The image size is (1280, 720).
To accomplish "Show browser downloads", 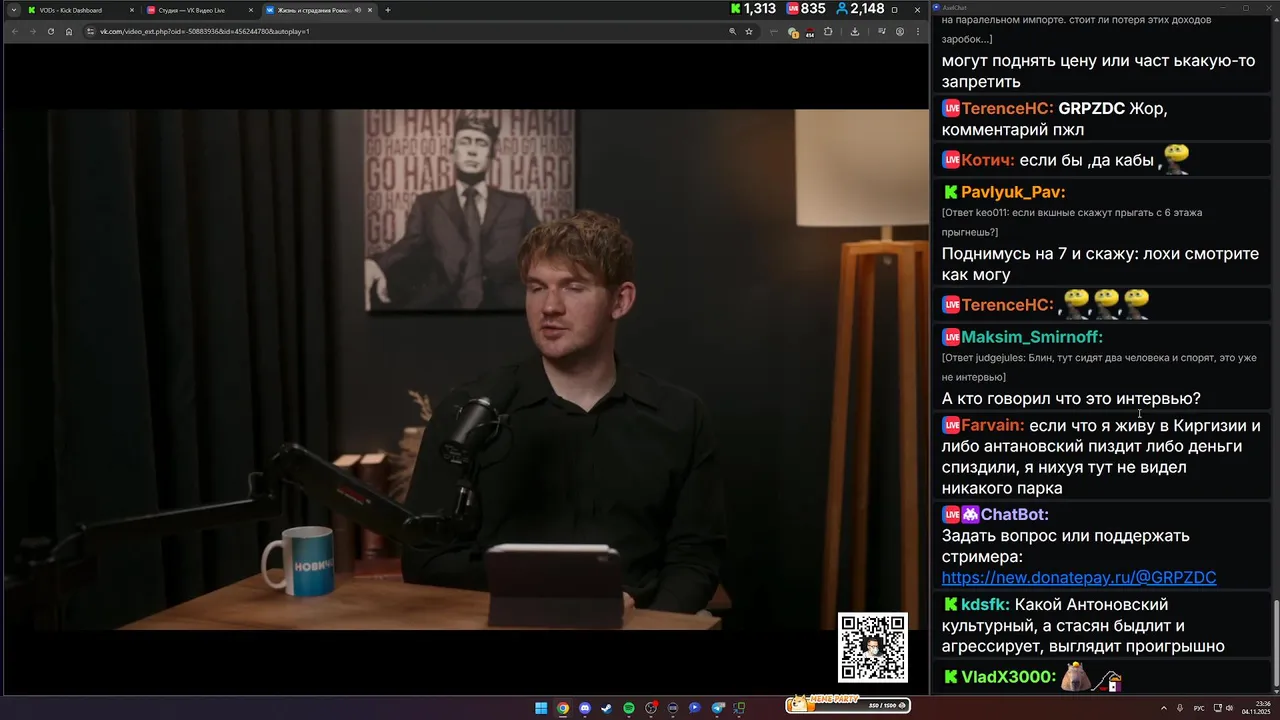I will point(855,31).
